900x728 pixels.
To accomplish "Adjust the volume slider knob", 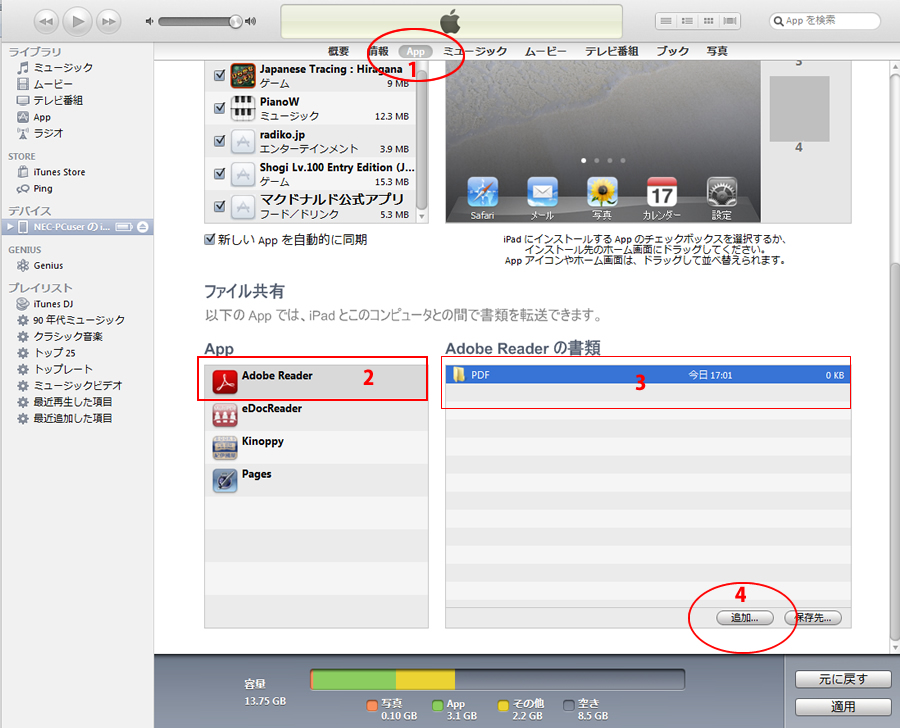I will [235, 21].
